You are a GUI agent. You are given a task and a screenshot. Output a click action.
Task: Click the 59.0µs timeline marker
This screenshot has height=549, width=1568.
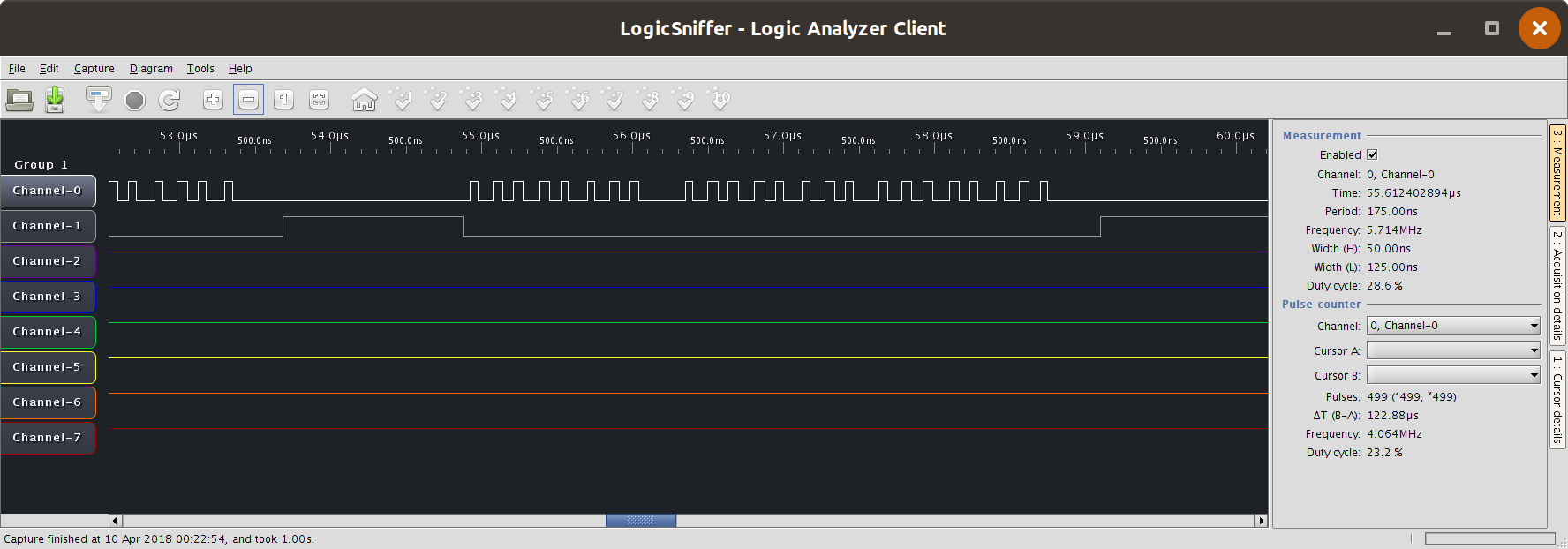click(1084, 136)
